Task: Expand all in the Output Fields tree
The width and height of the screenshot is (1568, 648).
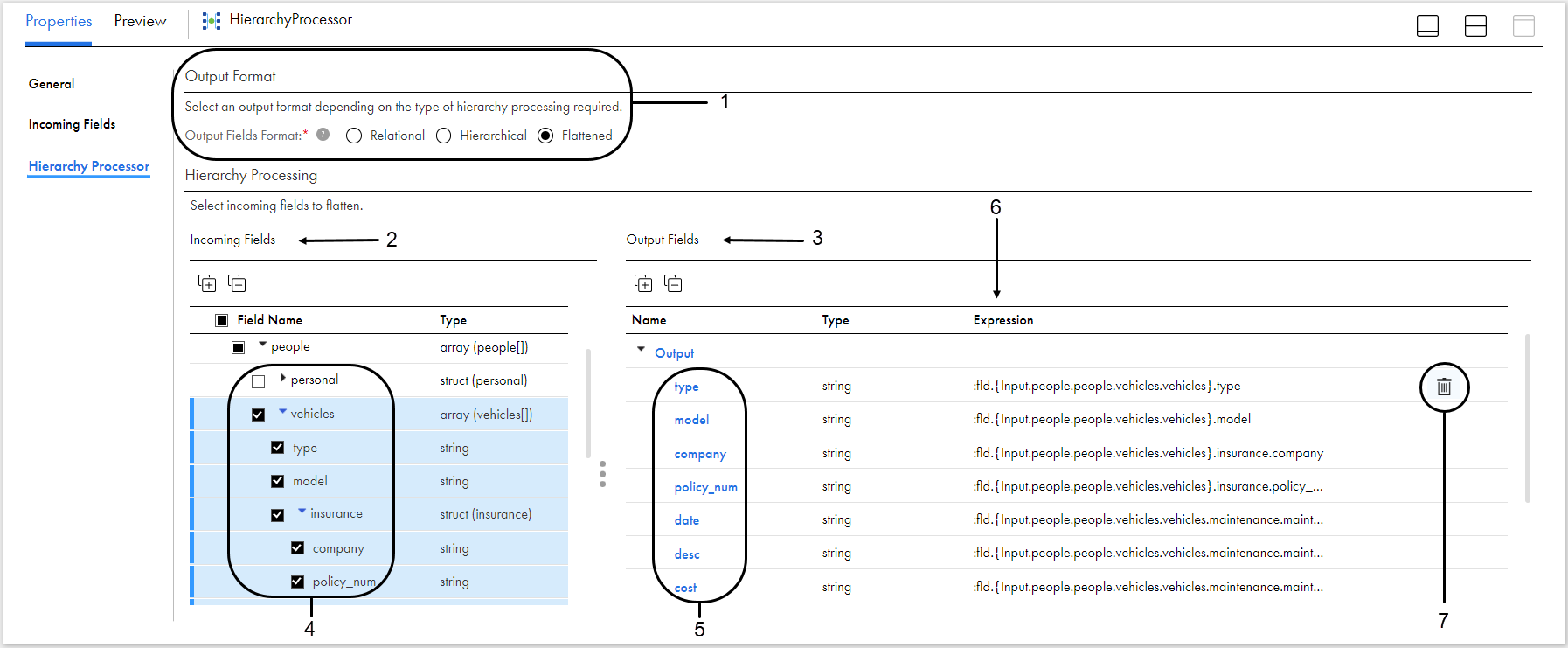Action: (643, 283)
